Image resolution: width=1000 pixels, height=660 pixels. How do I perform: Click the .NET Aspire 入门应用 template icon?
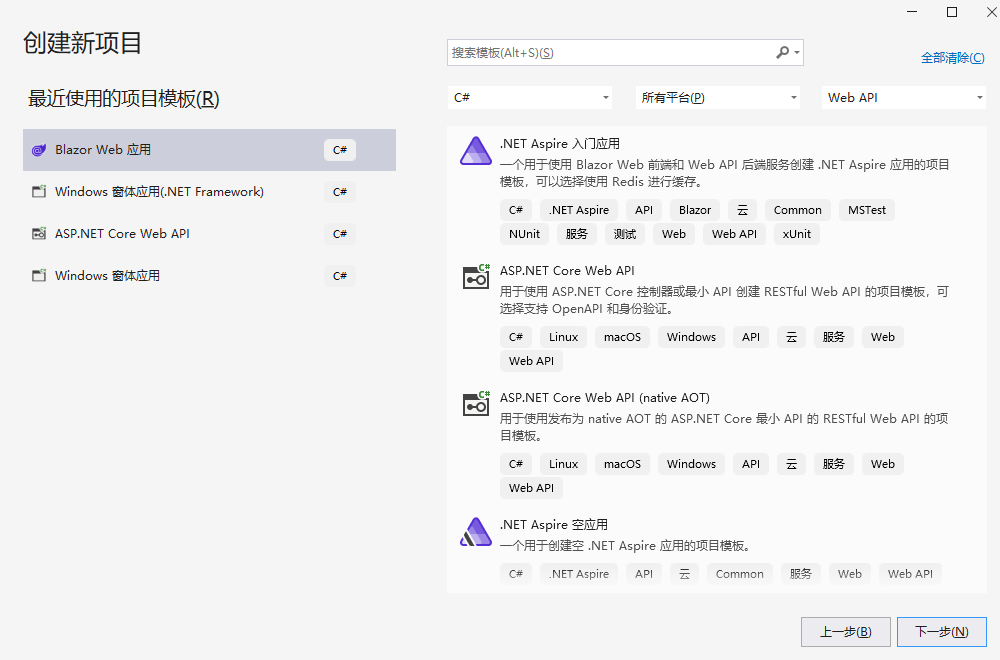[476, 152]
